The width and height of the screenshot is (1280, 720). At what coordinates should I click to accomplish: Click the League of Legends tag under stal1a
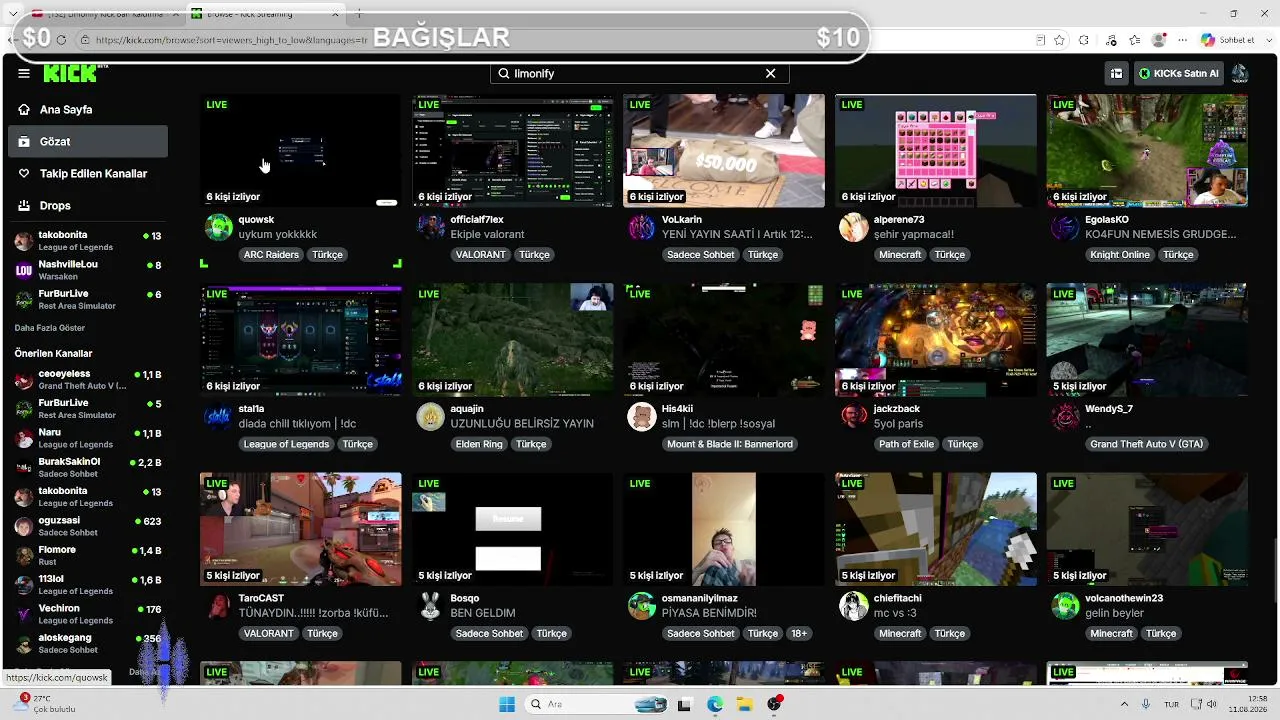coord(286,444)
